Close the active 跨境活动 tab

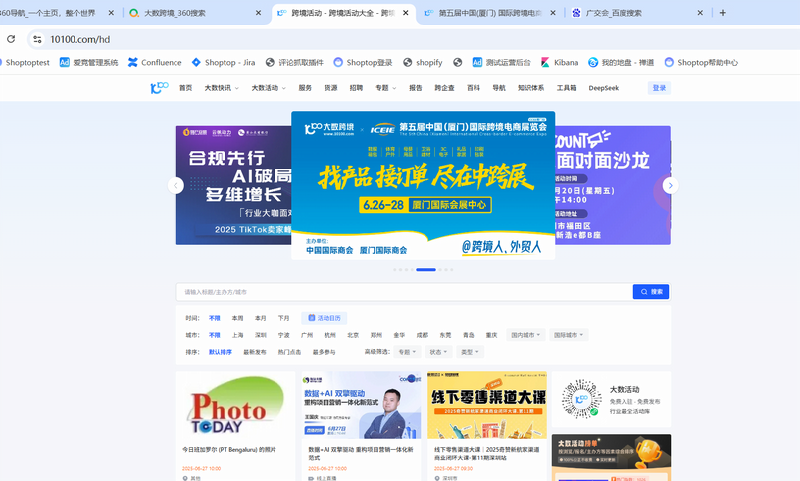click(406, 13)
